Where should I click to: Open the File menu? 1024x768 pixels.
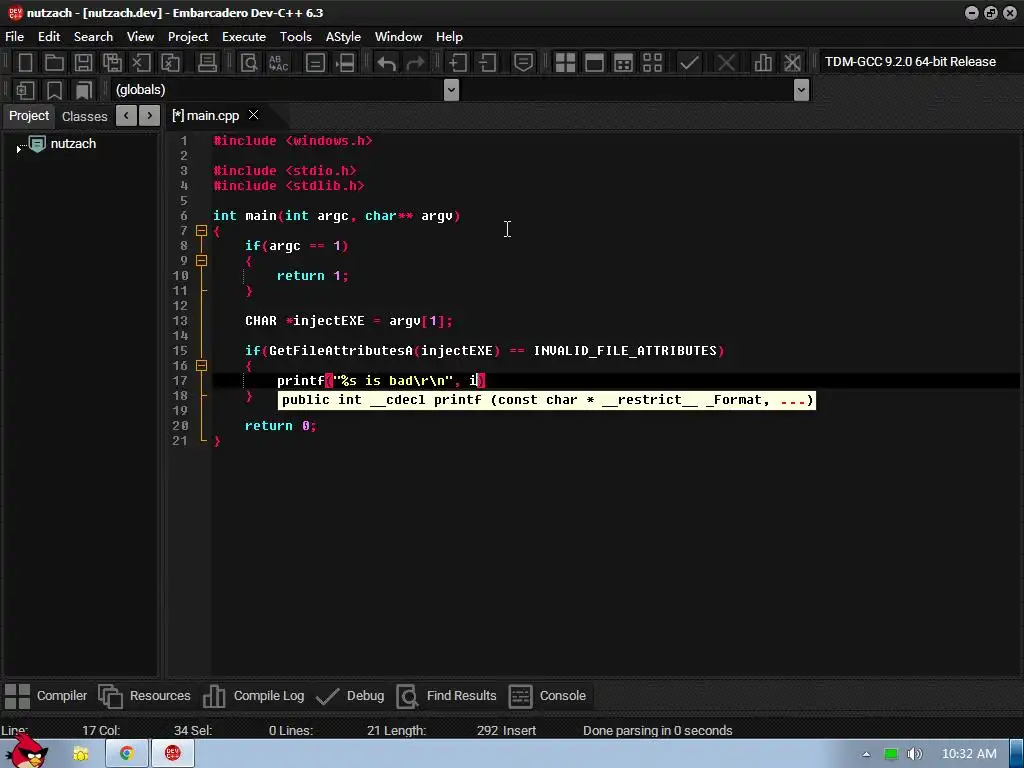pyautogui.click(x=14, y=37)
